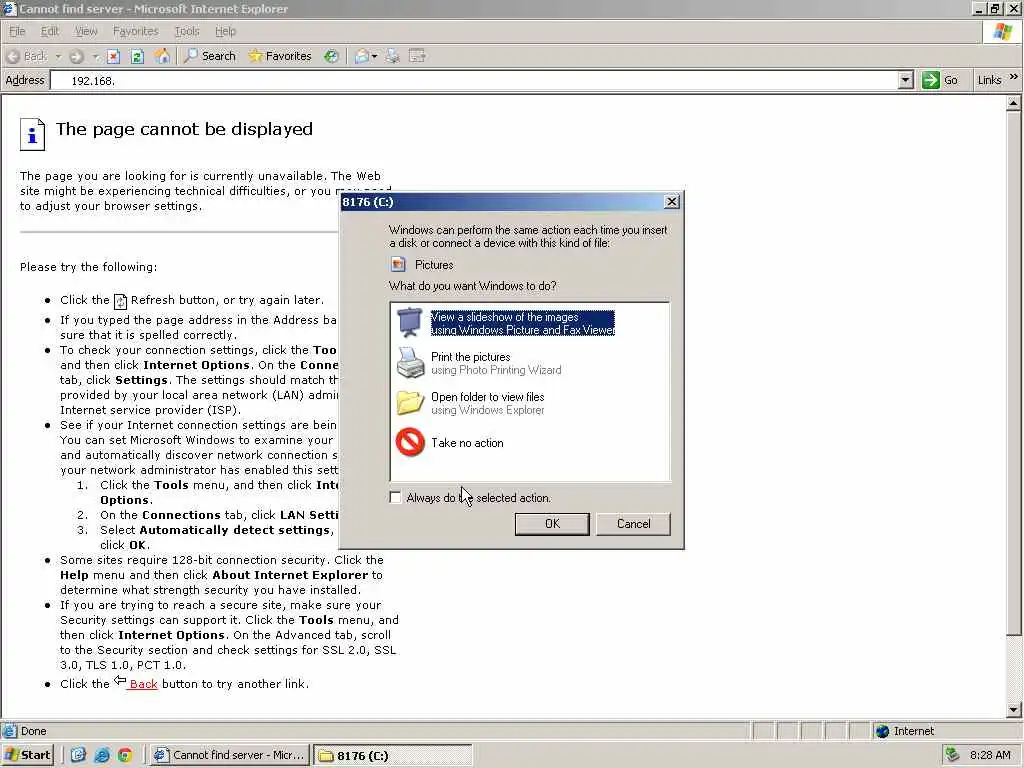Click the Links toolbar label
This screenshot has height=768, width=1024.
point(989,80)
